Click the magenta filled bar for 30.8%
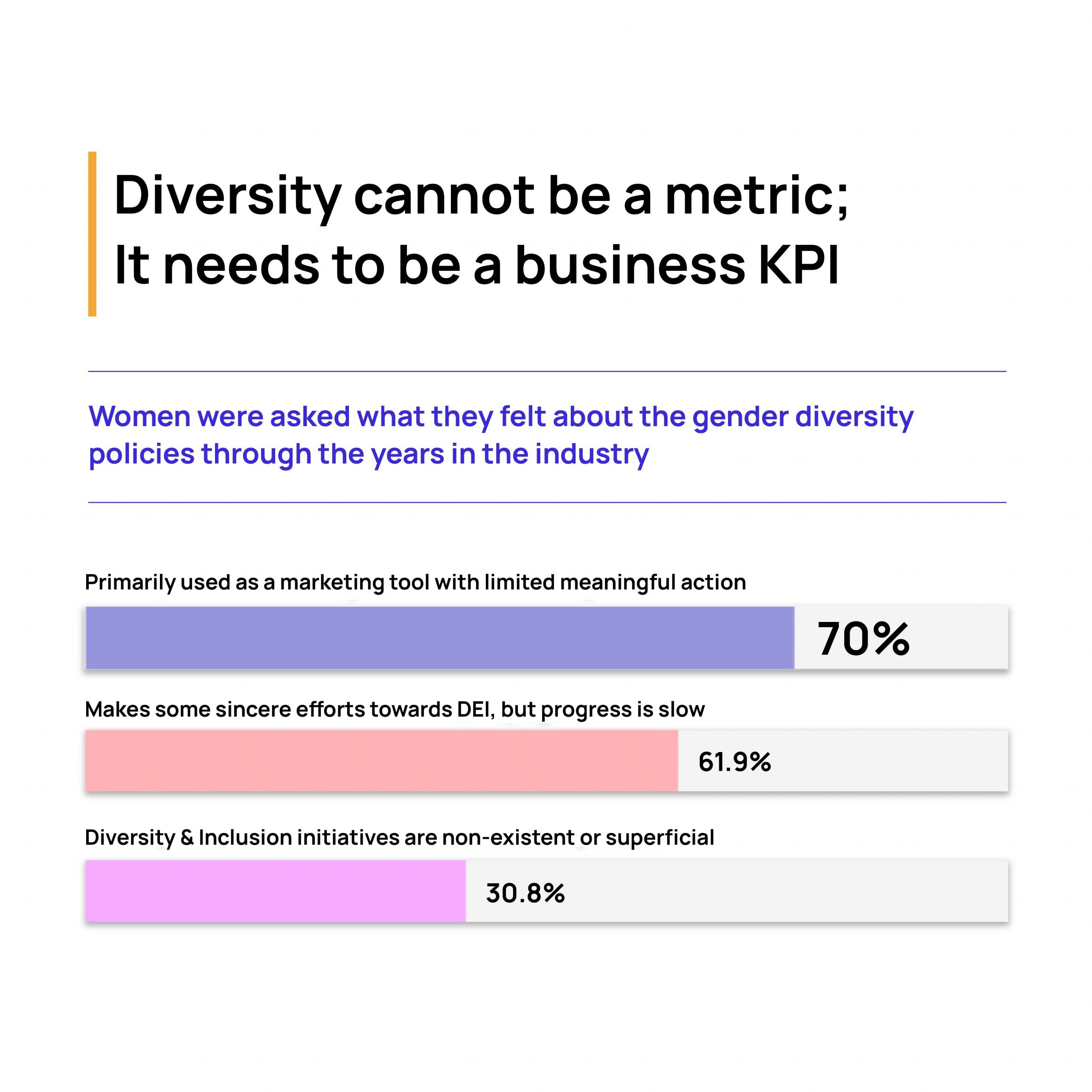This screenshot has width=1092, height=1092. (275, 892)
